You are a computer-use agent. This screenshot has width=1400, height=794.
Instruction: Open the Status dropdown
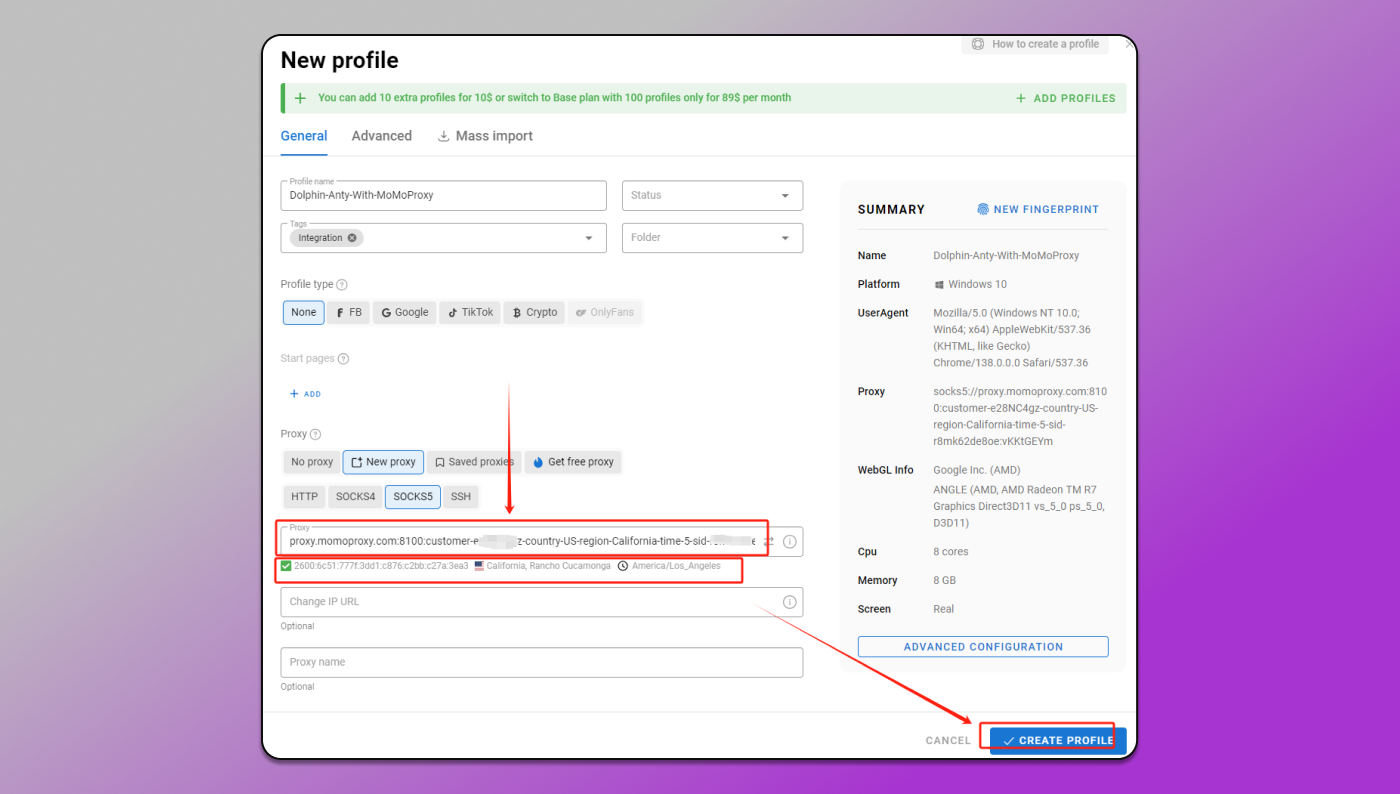(712, 196)
